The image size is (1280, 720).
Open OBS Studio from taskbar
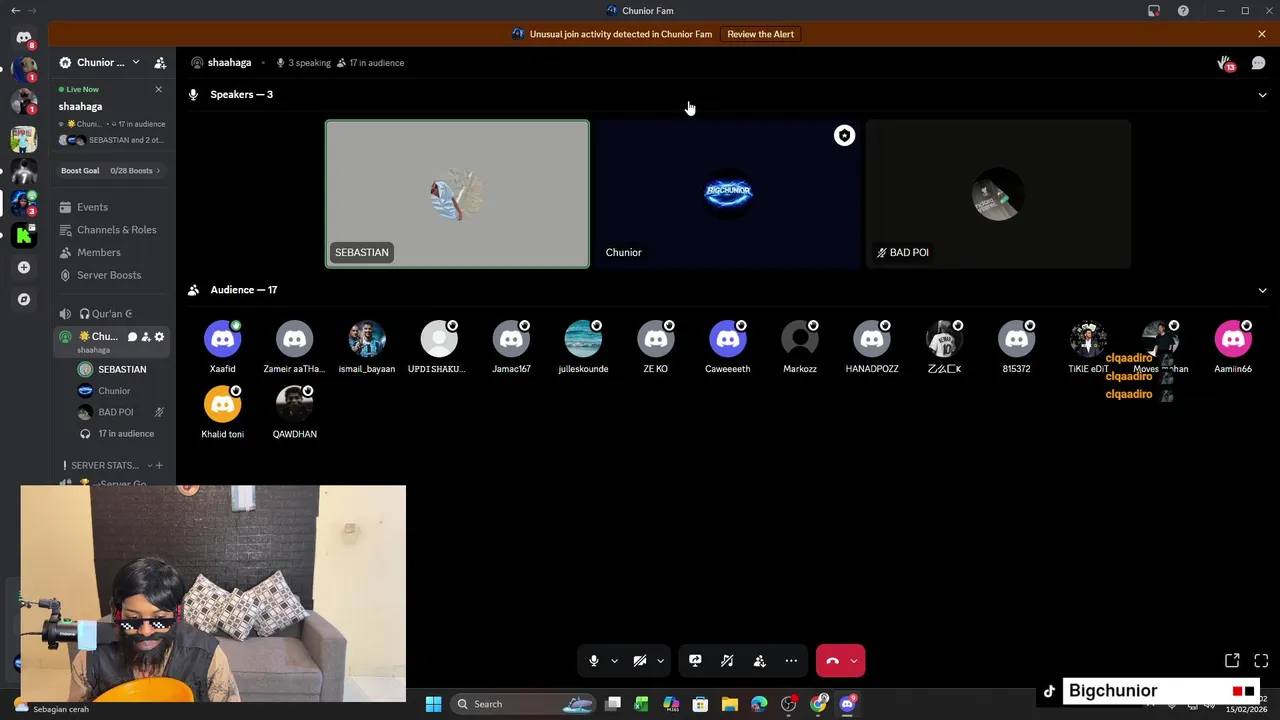[789, 704]
